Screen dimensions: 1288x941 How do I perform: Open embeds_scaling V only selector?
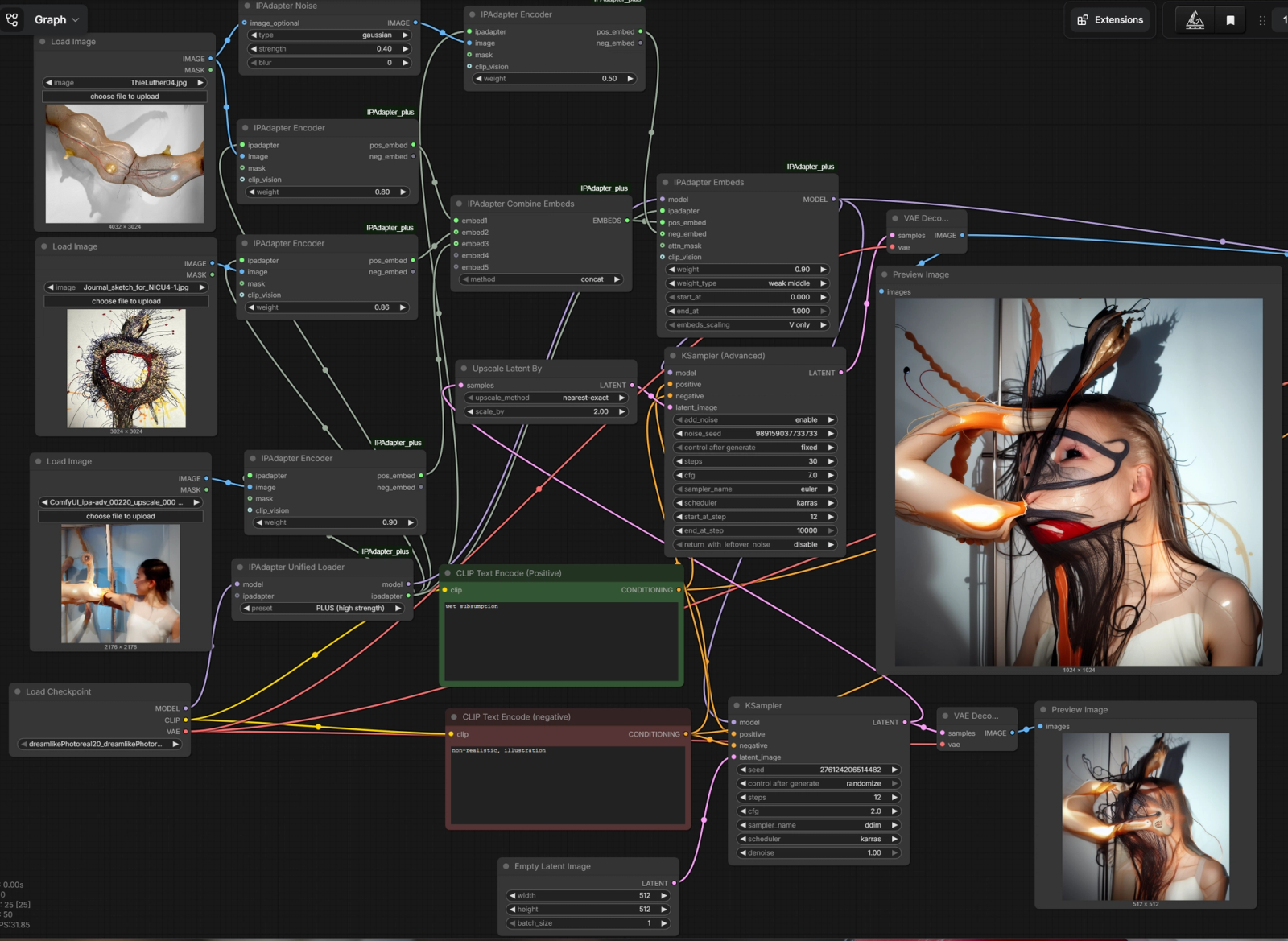(x=748, y=325)
